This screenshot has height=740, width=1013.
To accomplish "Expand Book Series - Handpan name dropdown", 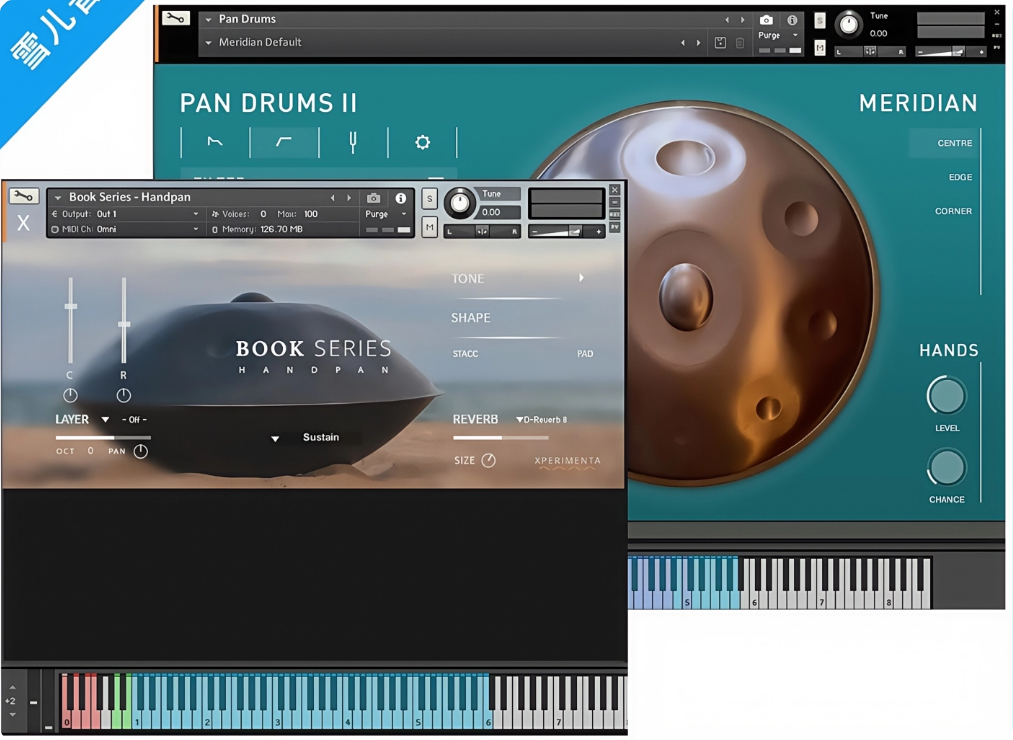I will click(x=58, y=198).
